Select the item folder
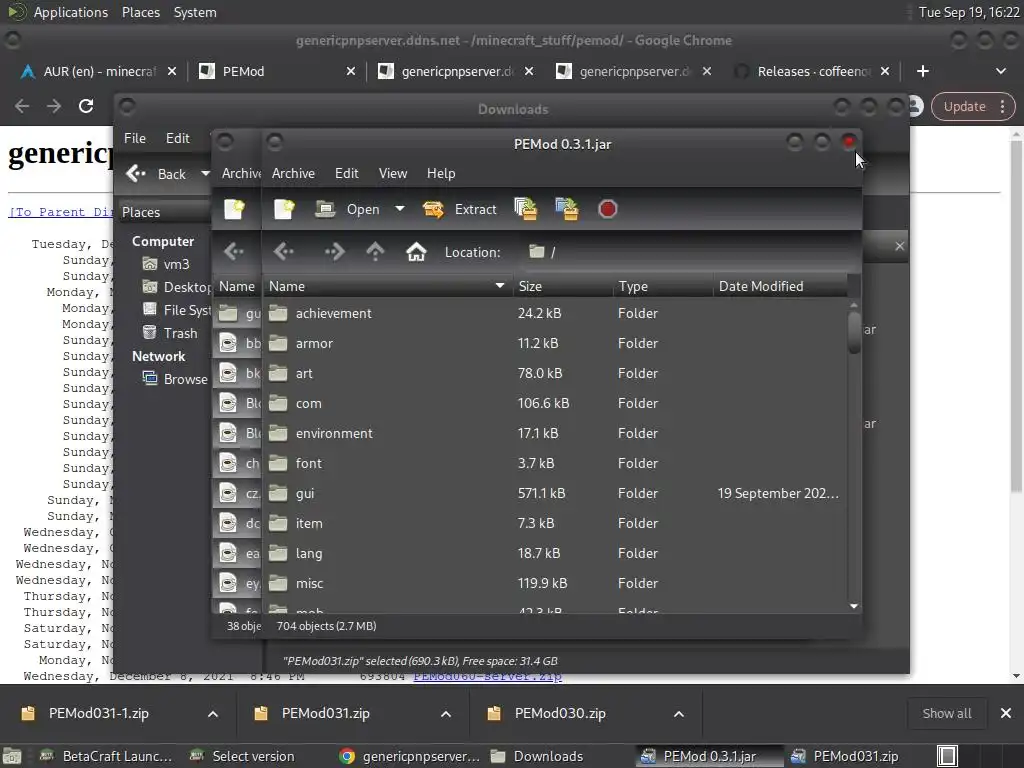The image size is (1024, 768). [555, 524]
